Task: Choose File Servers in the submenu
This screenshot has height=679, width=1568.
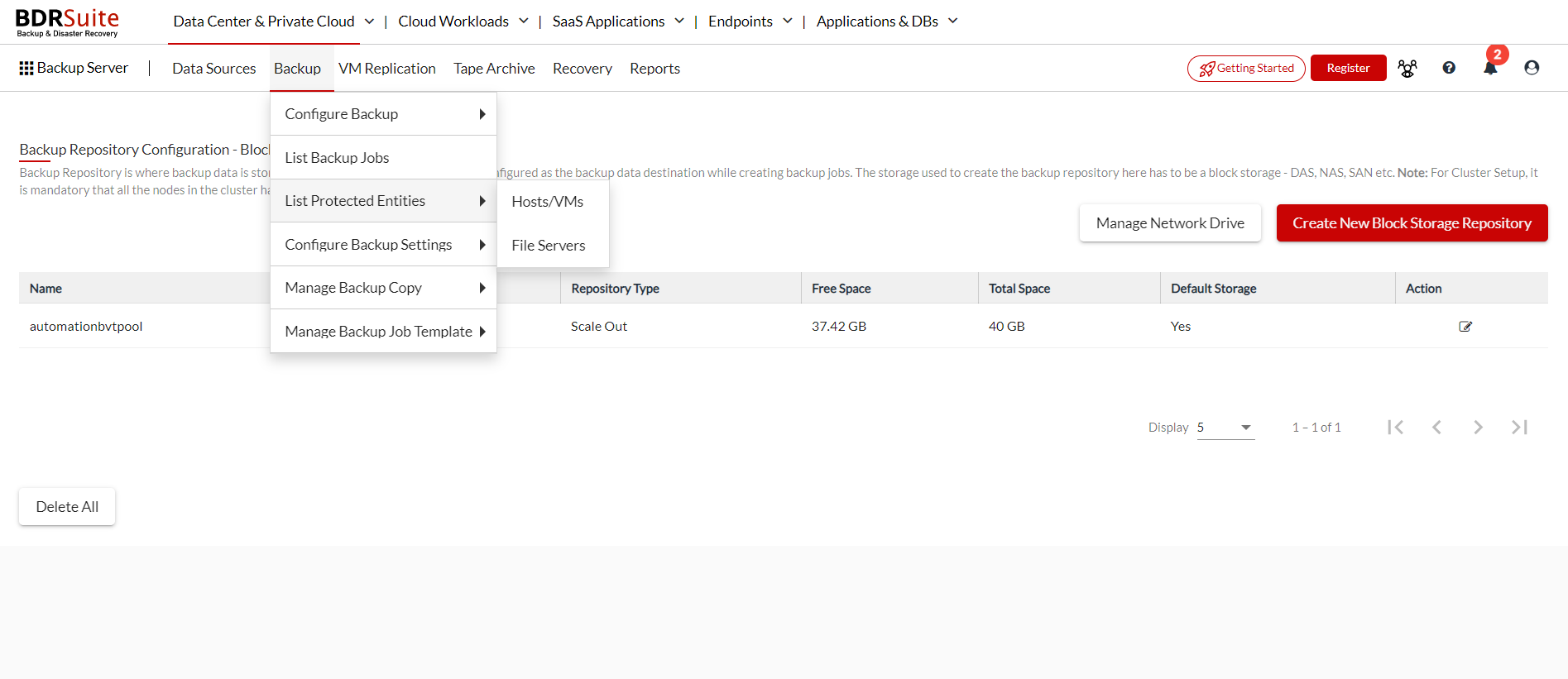Action: pos(553,246)
